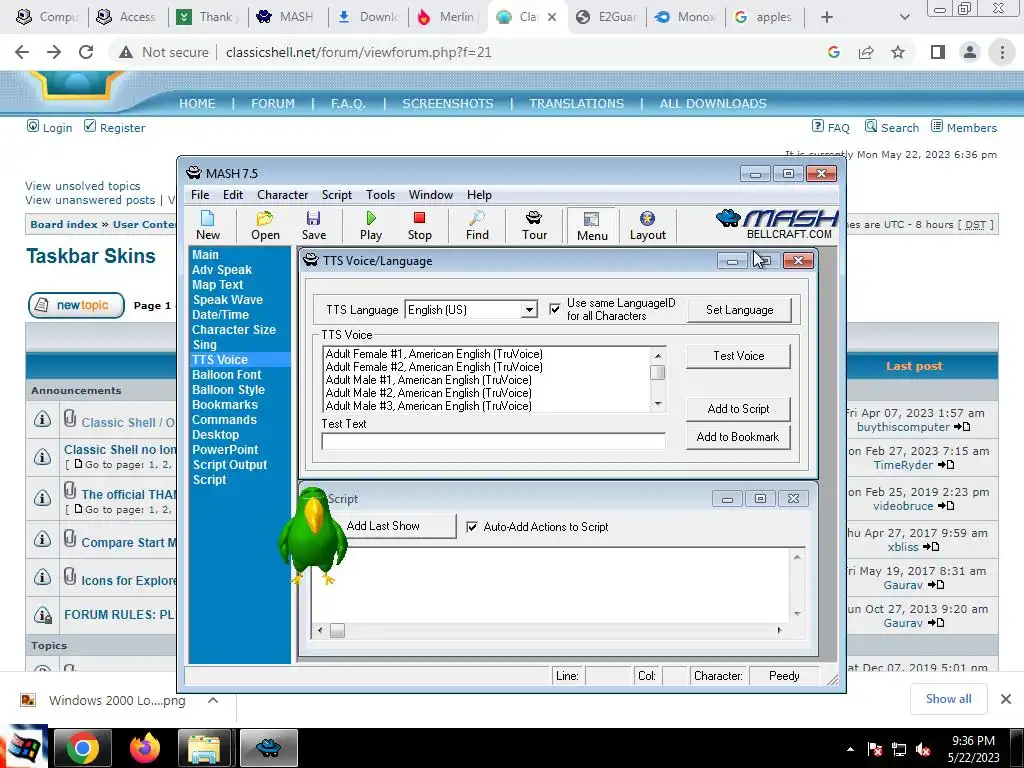Select Adult Female #1 American English voice
The width and height of the screenshot is (1024, 768).
[434, 354]
